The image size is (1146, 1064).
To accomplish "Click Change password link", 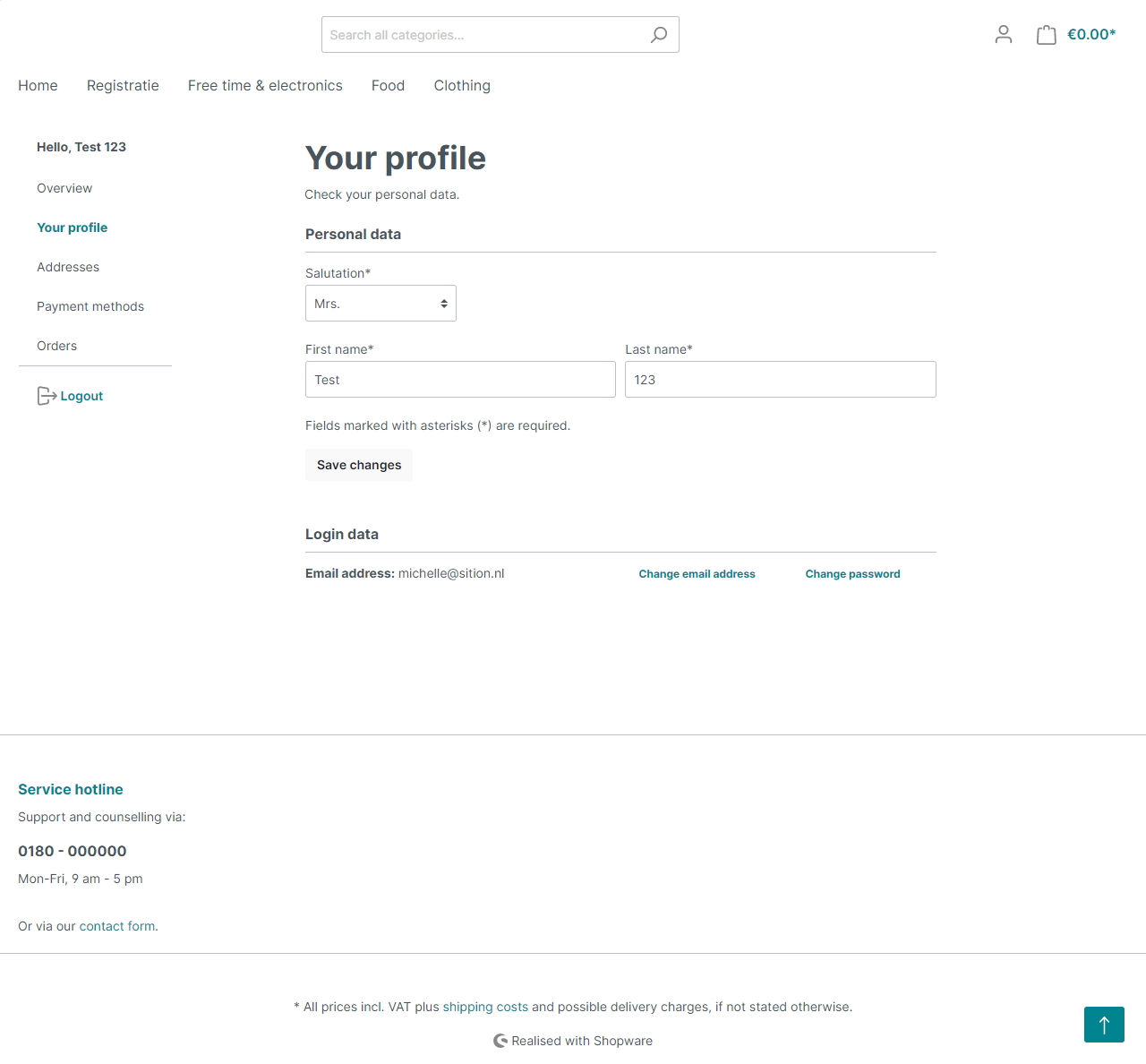I will (852, 574).
